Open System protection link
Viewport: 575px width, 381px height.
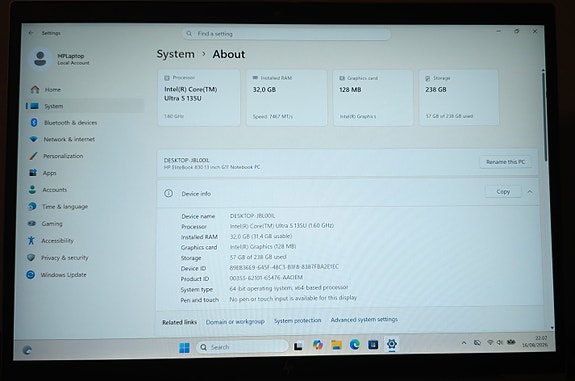tap(297, 320)
